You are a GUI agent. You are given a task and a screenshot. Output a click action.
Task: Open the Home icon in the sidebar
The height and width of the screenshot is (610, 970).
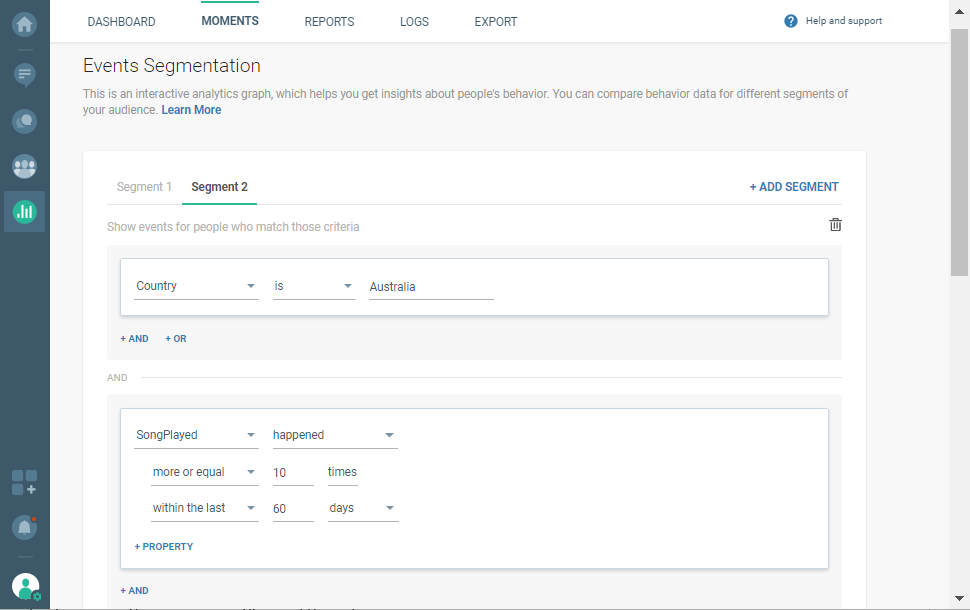point(23,24)
